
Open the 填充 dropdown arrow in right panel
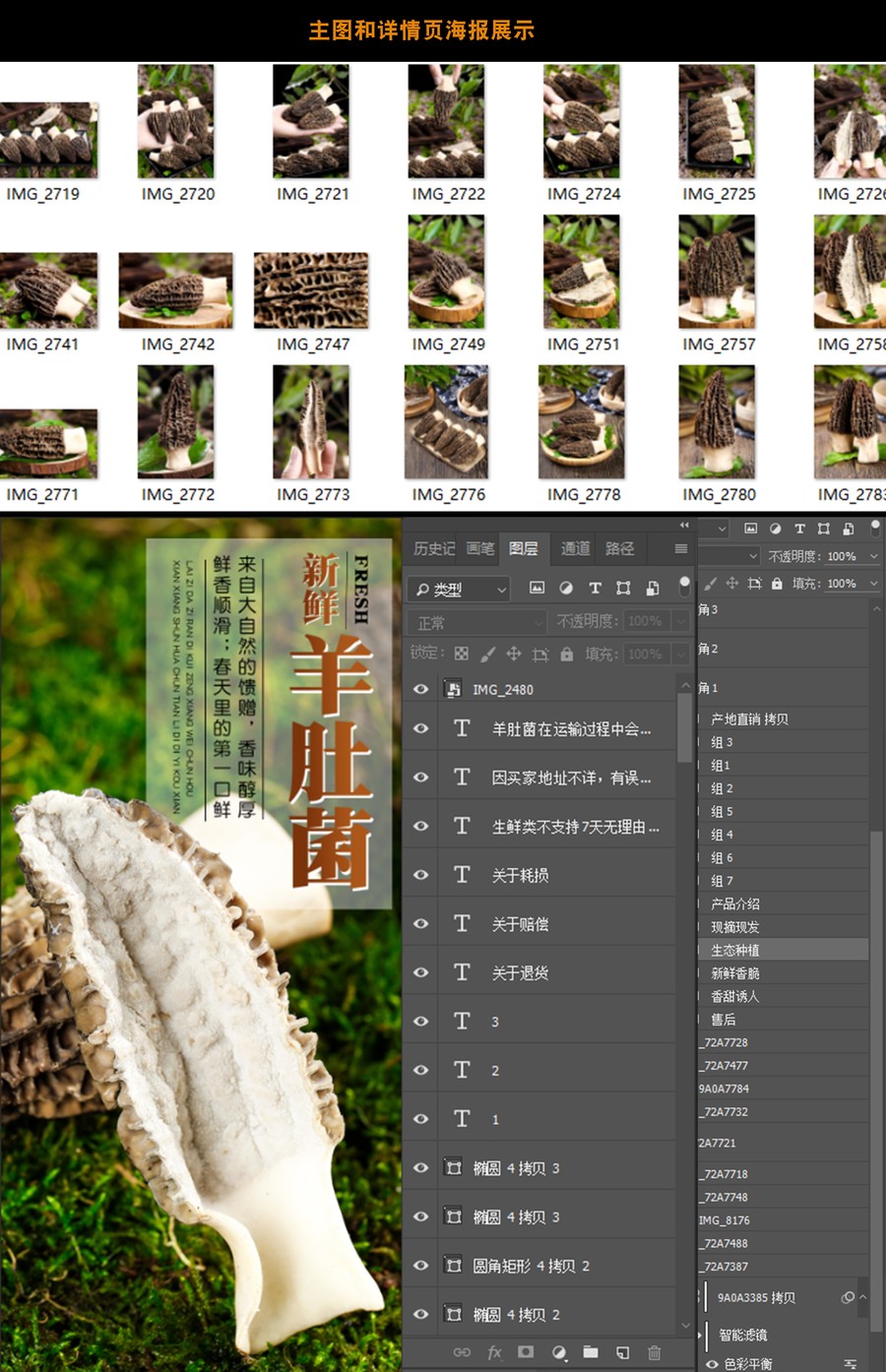coord(873,584)
